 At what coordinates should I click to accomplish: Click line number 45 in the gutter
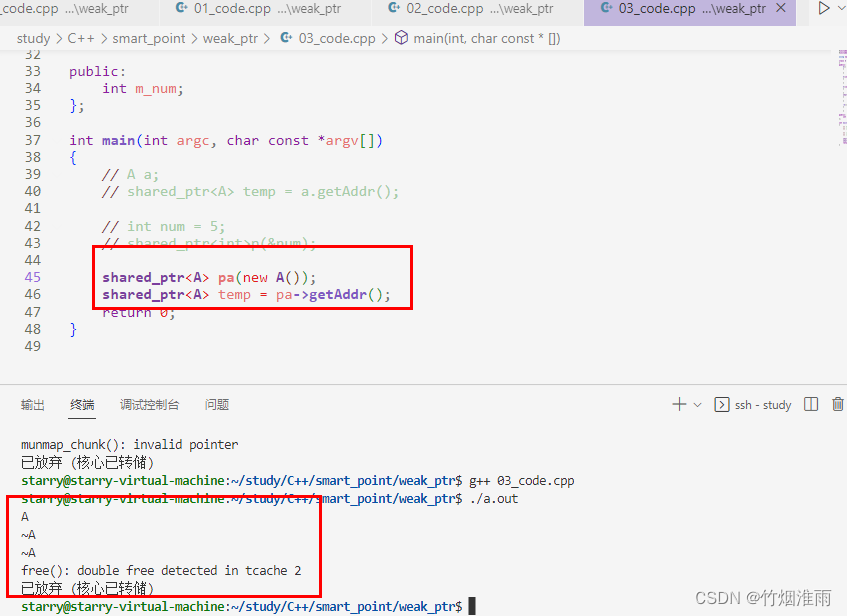32,277
